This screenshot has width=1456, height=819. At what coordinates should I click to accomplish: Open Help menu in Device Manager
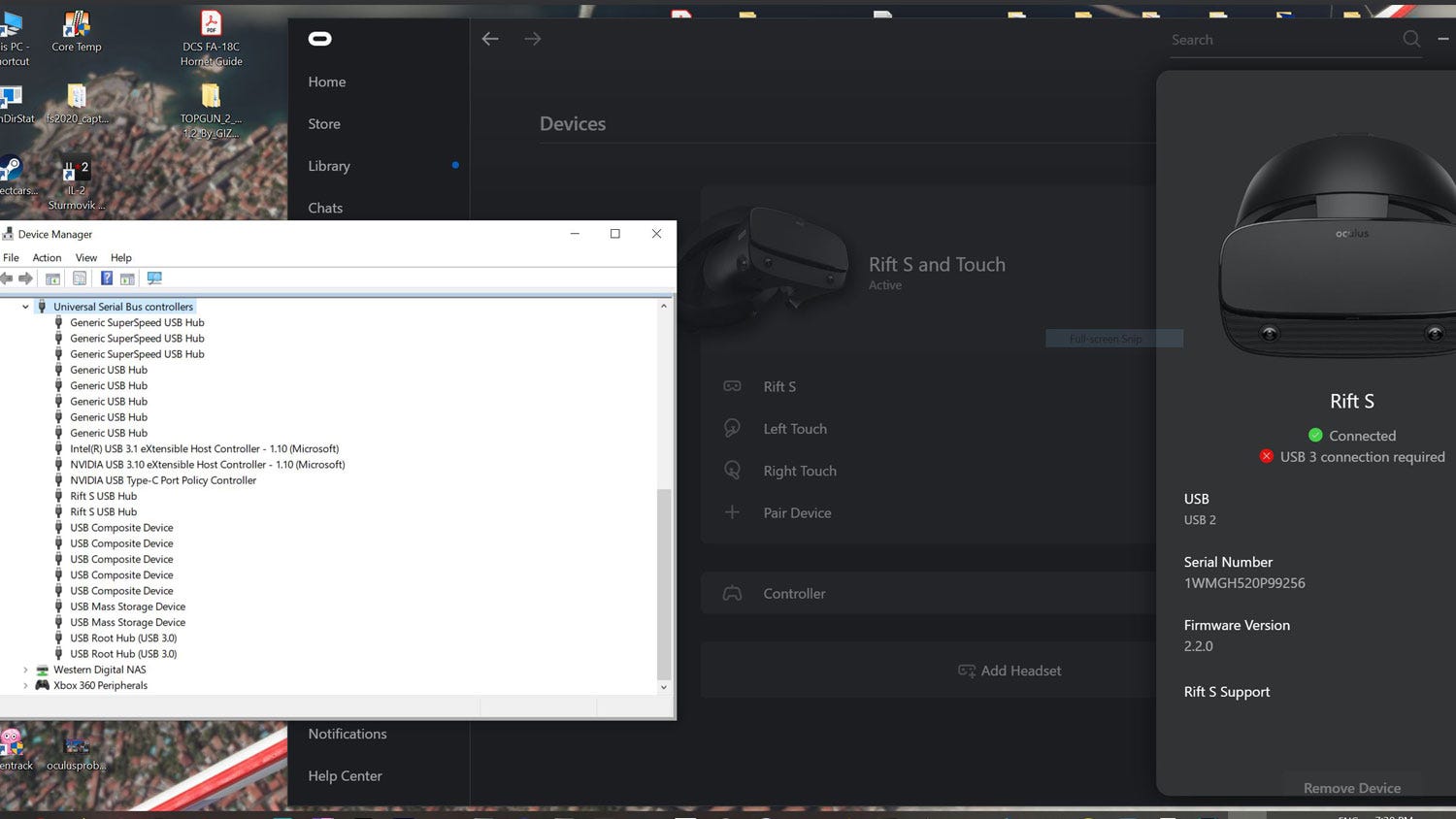tap(120, 257)
